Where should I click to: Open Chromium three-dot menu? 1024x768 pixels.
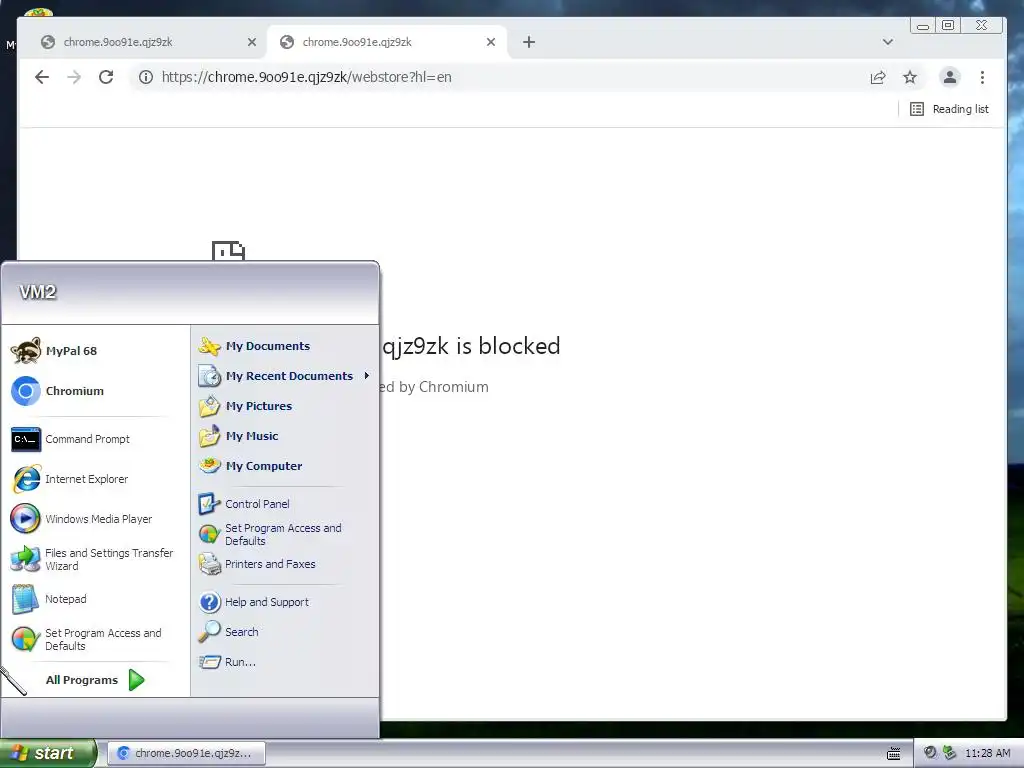982,77
